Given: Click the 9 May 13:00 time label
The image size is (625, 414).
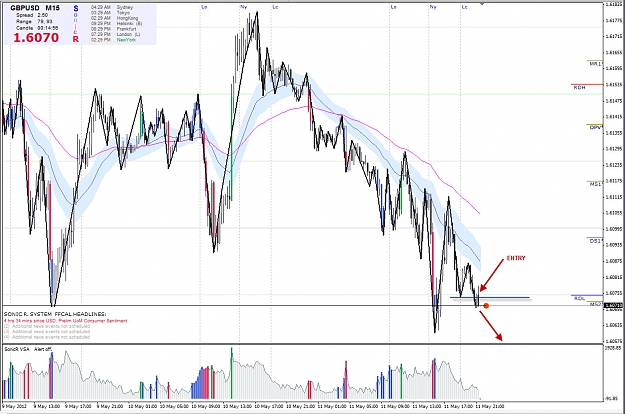Looking at the screenshot, I should [47, 406].
